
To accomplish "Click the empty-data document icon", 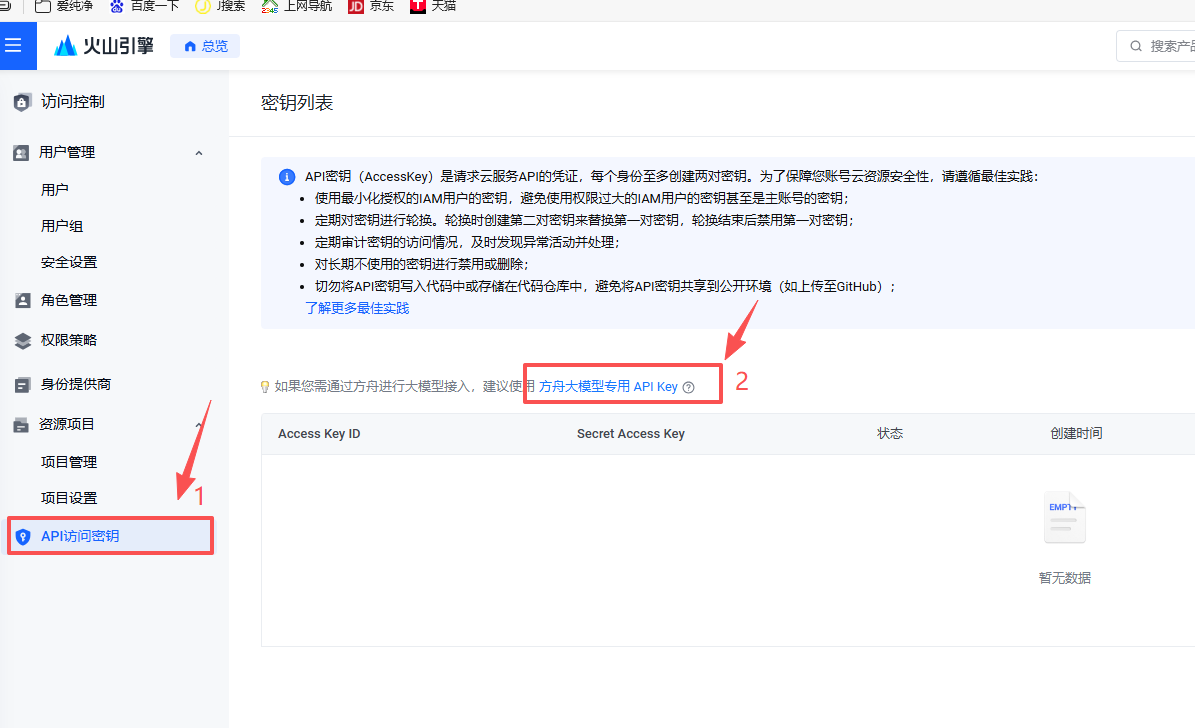I will coord(1065,518).
